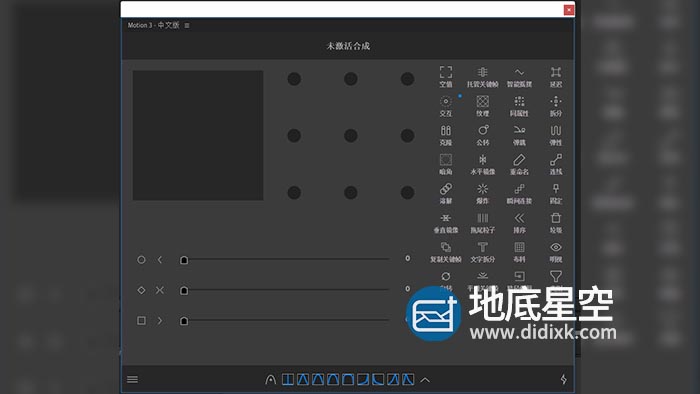Select the 重命名 rename pencil tool
Image resolution: width=700 pixels, height=394 pixels.
[519, 164]
